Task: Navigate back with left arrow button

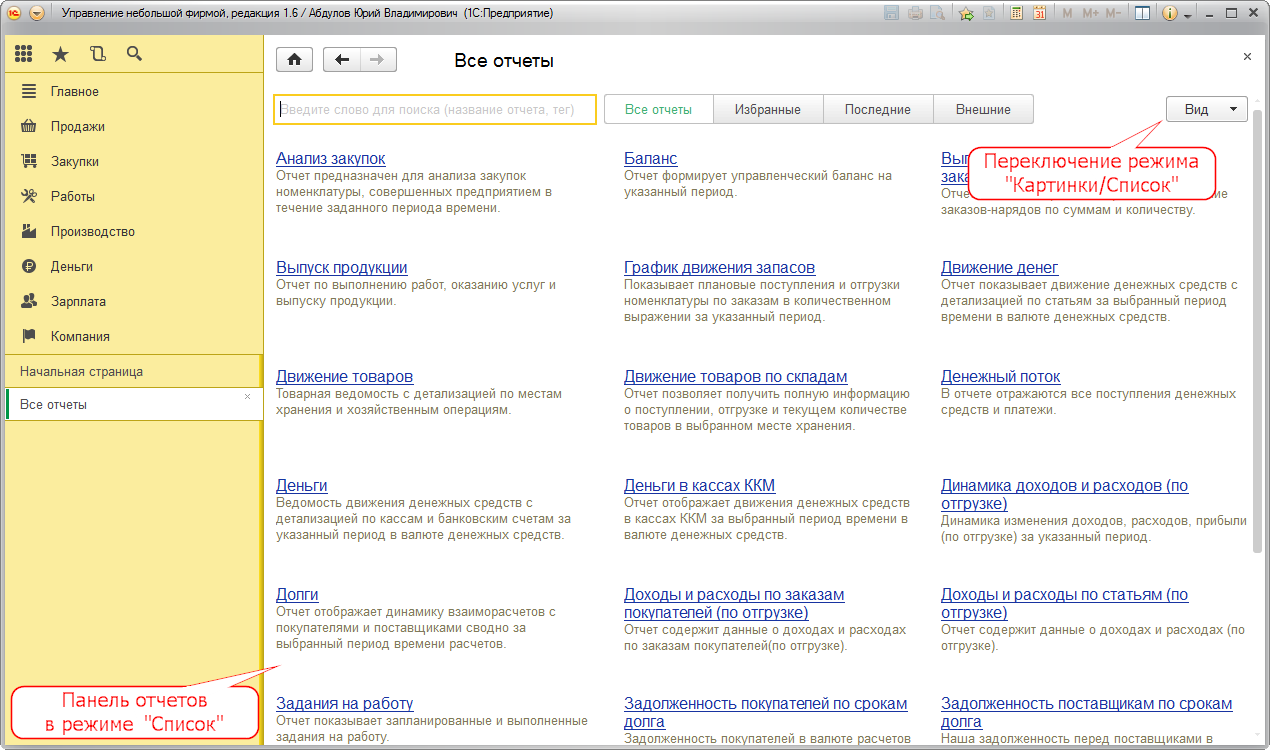Action: pyautogui.click(x=342, y=59)
